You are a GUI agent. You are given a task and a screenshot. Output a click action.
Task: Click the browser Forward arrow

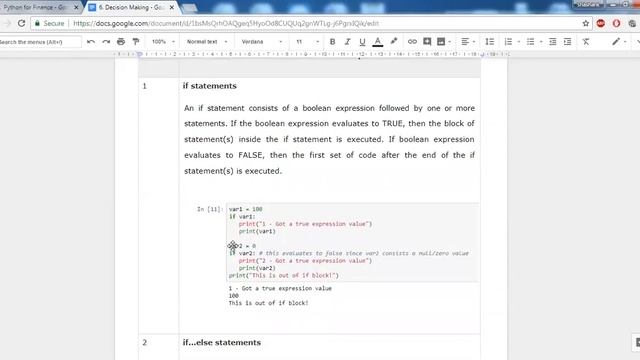tap(7, 23)
